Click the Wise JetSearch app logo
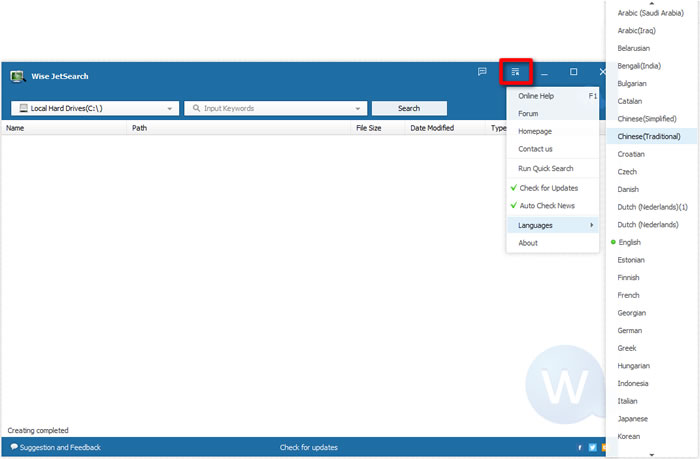700x459 pixels. click(17, 76)
